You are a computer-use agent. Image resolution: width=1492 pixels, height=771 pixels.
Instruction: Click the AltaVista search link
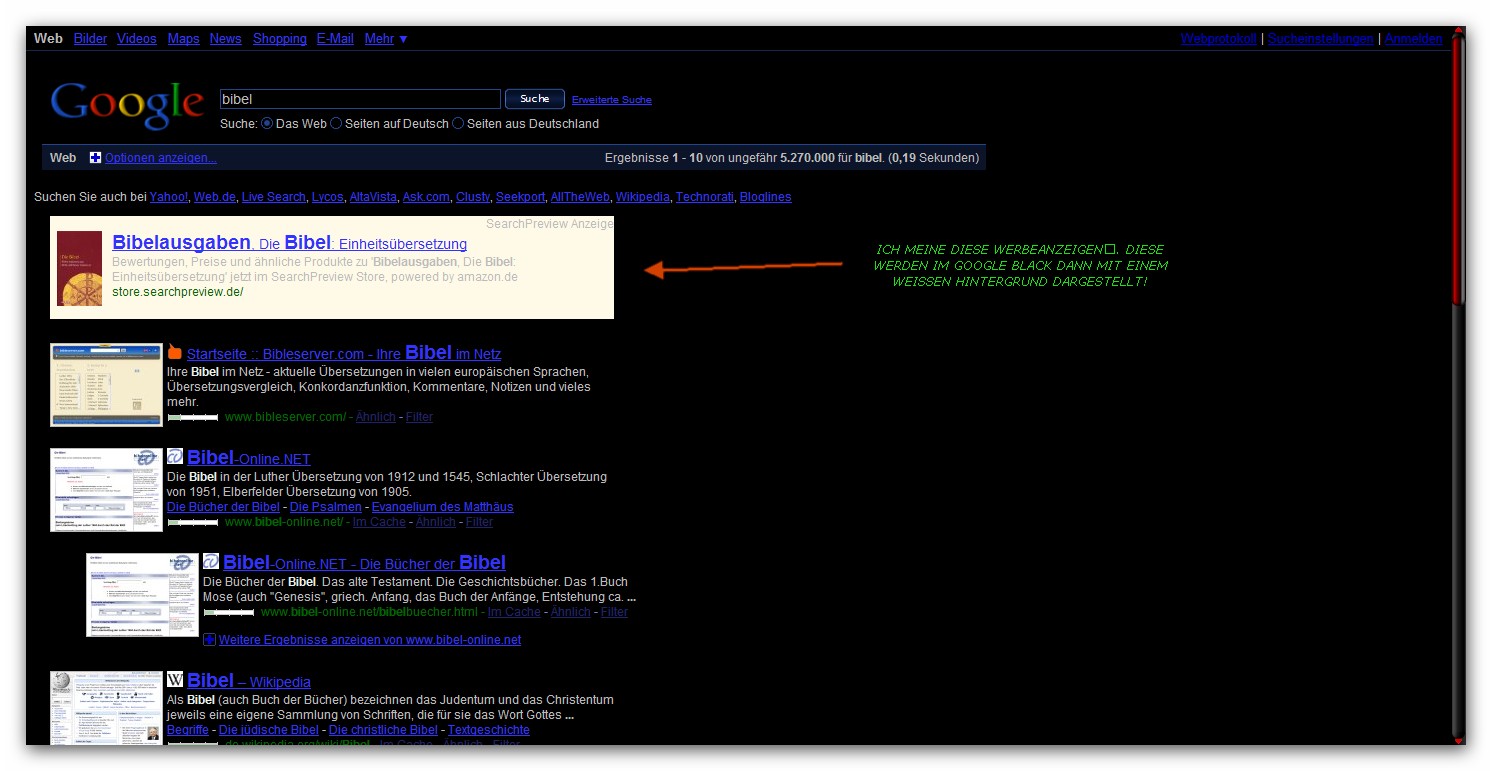373,197
